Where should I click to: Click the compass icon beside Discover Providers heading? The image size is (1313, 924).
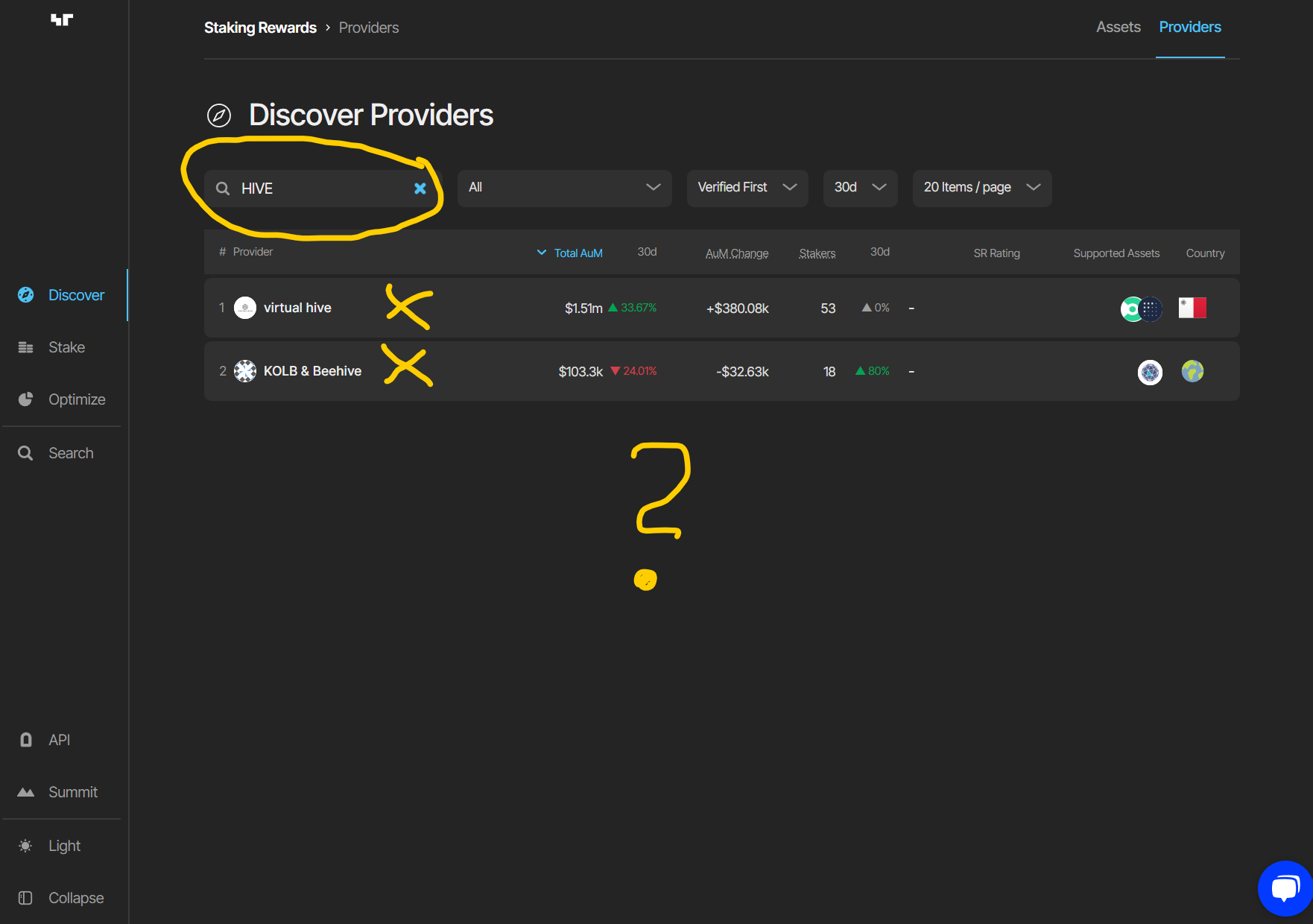pos(219,115)
